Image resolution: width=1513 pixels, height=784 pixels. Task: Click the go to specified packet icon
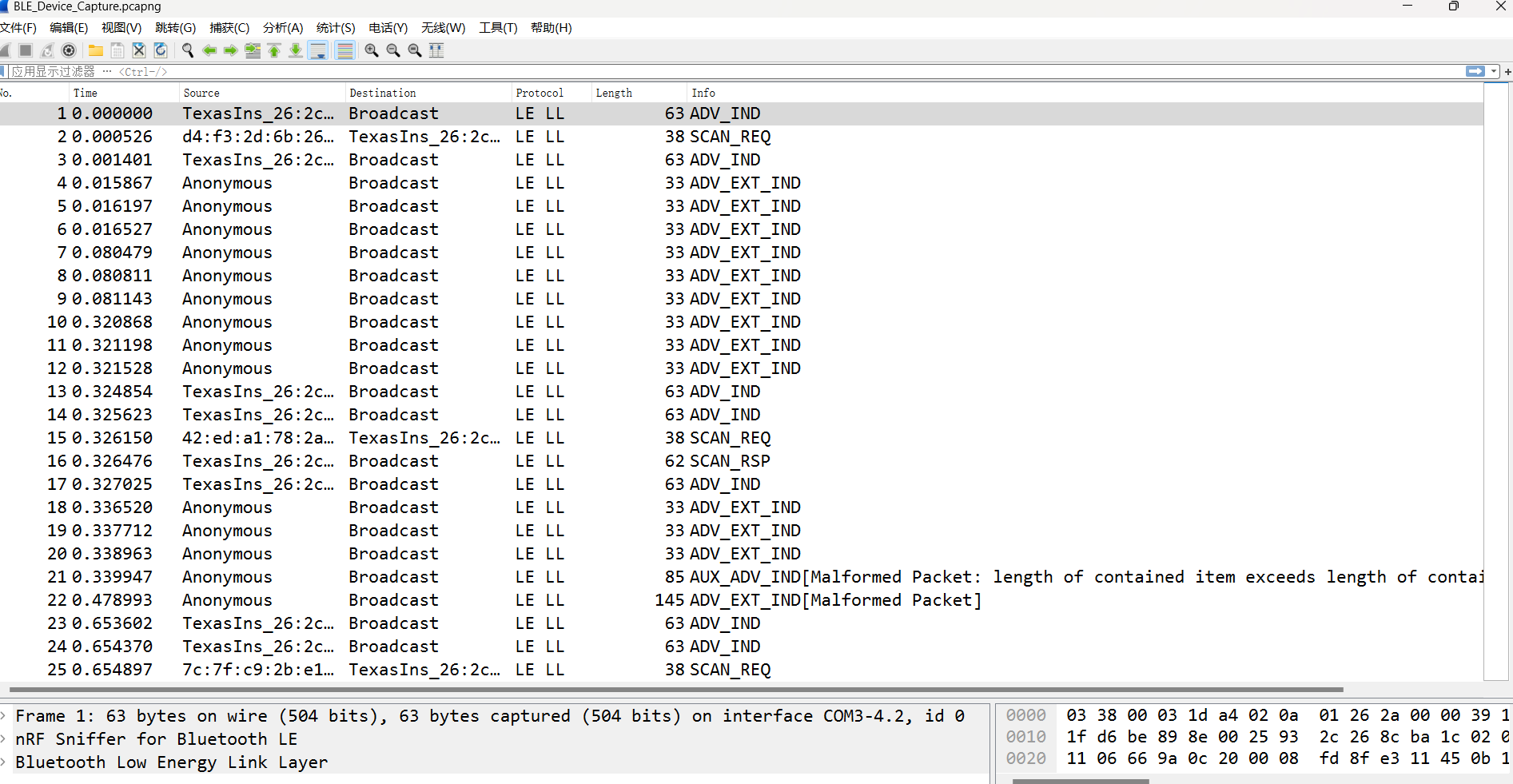tap(253, 50)
